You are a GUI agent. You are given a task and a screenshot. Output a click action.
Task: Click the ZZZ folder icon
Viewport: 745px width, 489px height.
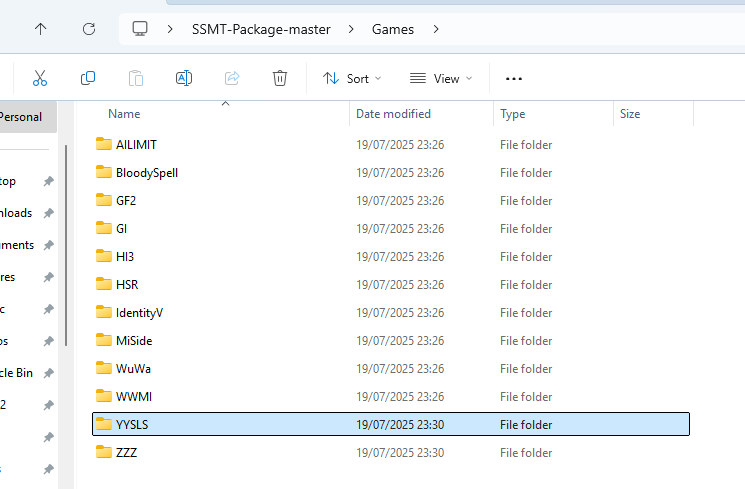[x=104, y=451]
